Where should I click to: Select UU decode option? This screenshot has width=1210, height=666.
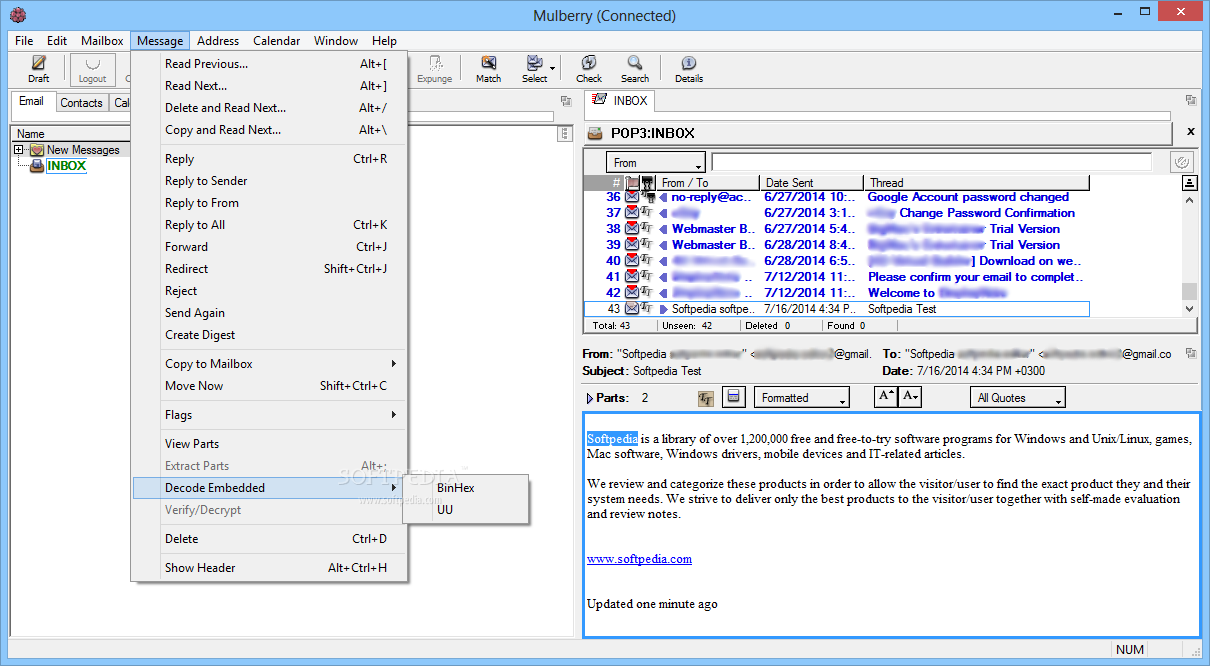coord(466,510)
